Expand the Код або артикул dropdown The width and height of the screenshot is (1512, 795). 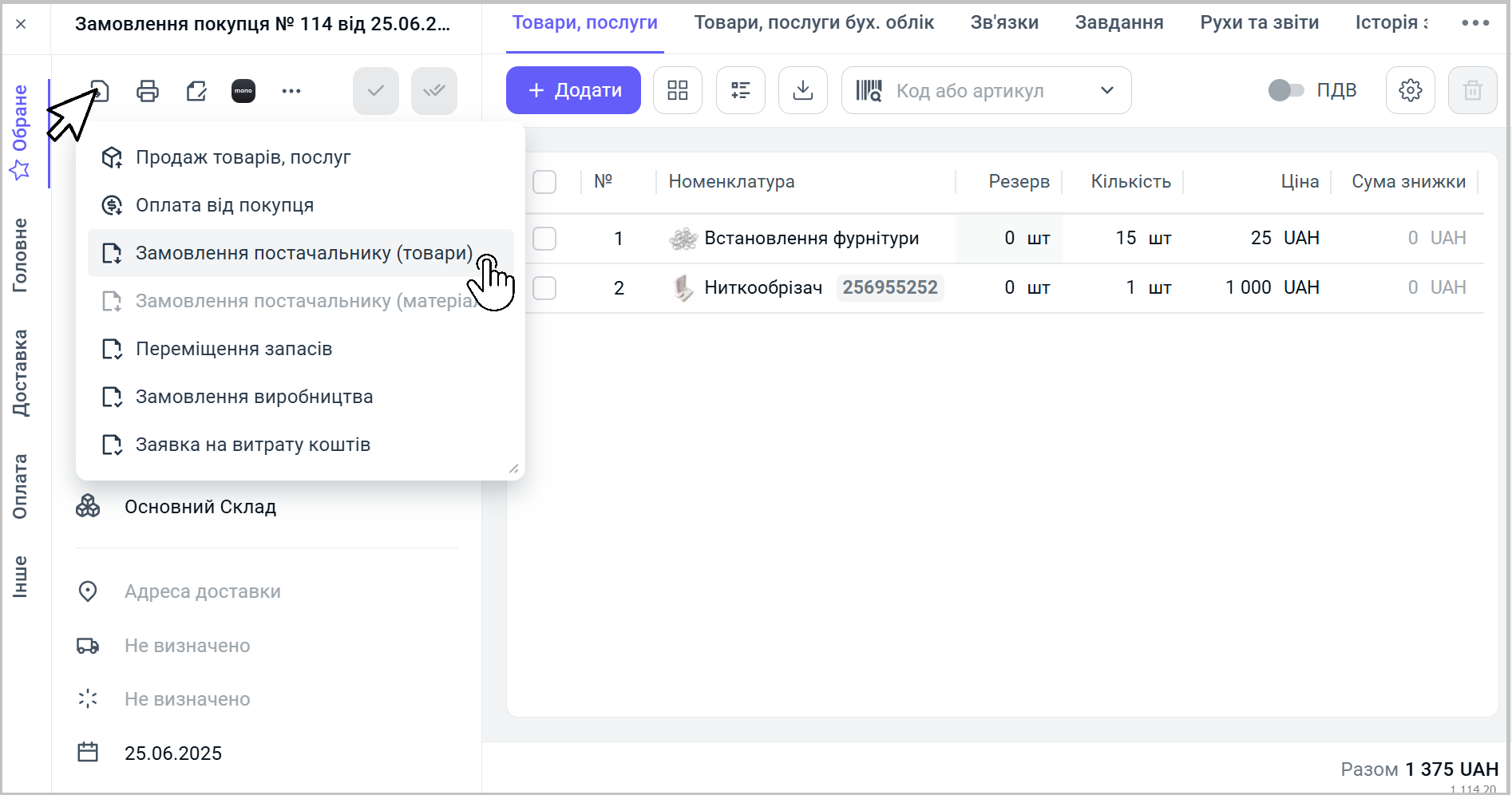click(1106, 90)
